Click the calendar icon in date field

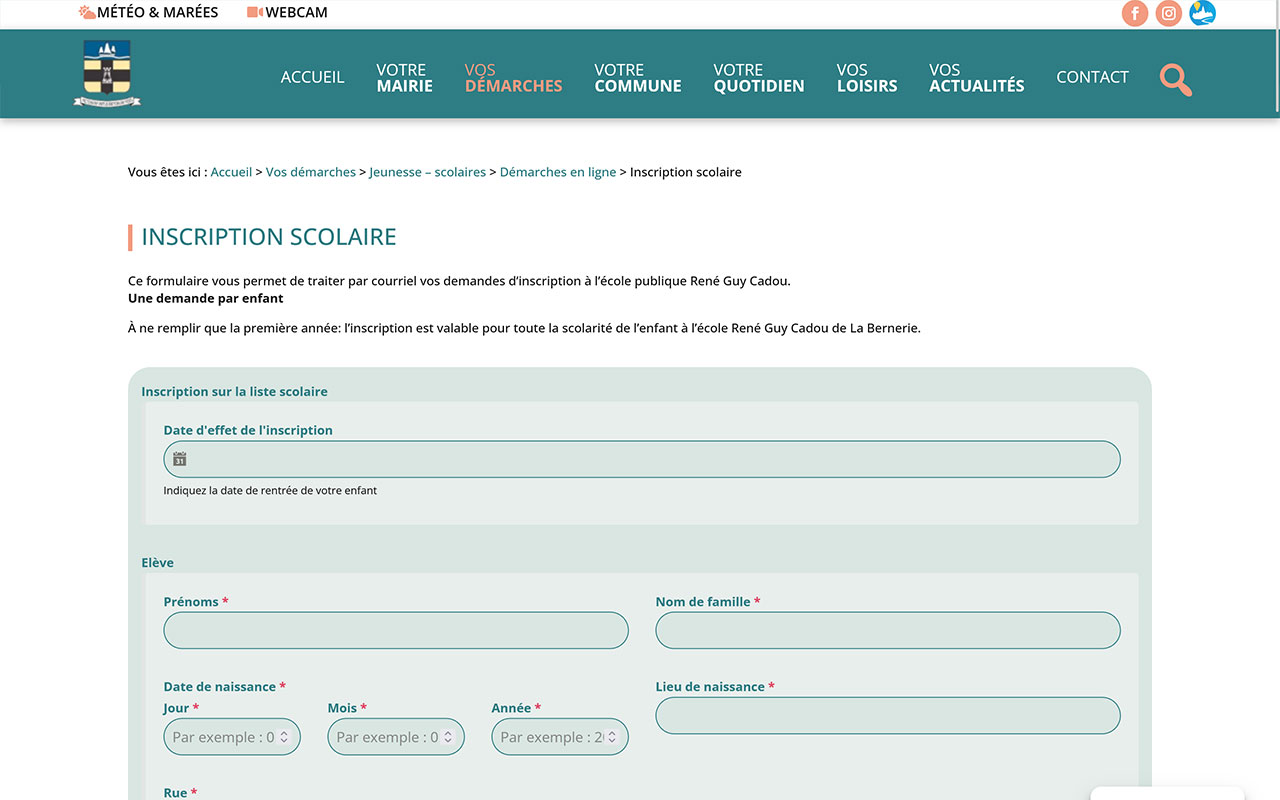click(x=180, y=459)
